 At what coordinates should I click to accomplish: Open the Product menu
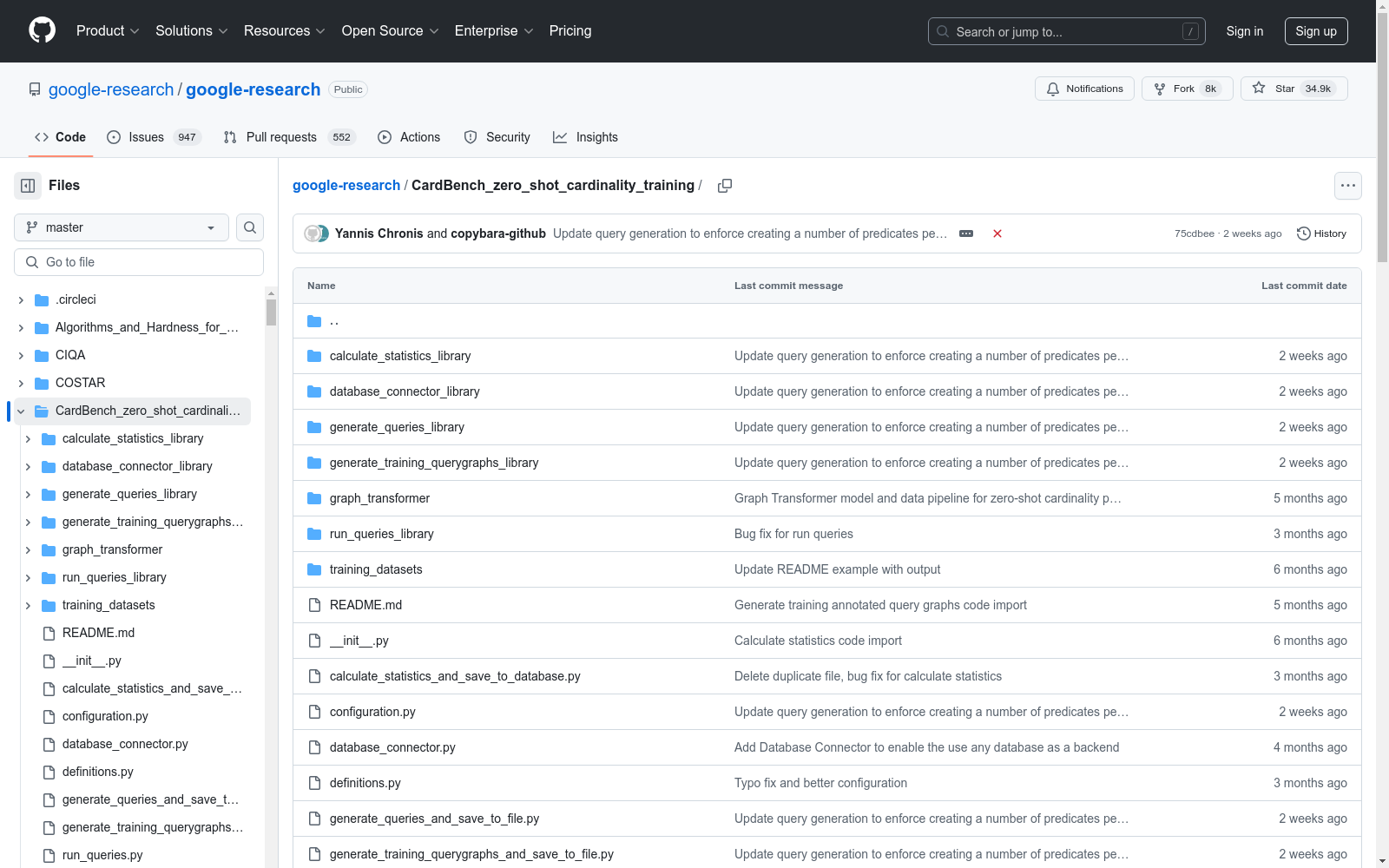(x=108, y=30)
